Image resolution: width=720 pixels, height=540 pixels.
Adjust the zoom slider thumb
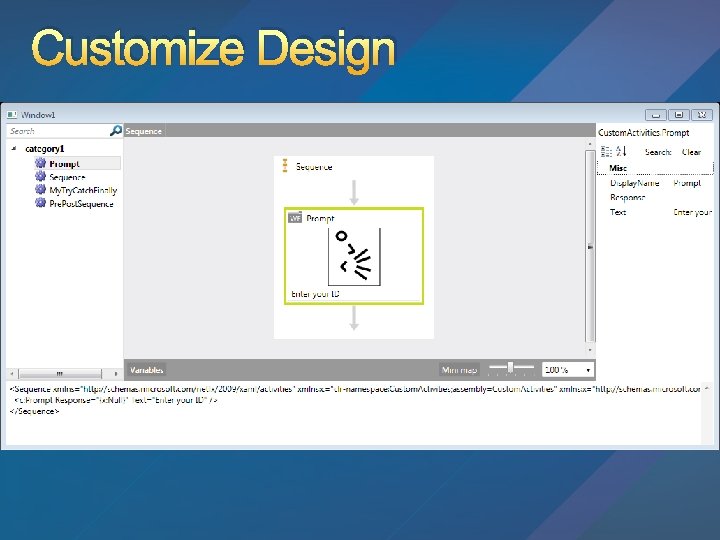[x=510, y=367]
